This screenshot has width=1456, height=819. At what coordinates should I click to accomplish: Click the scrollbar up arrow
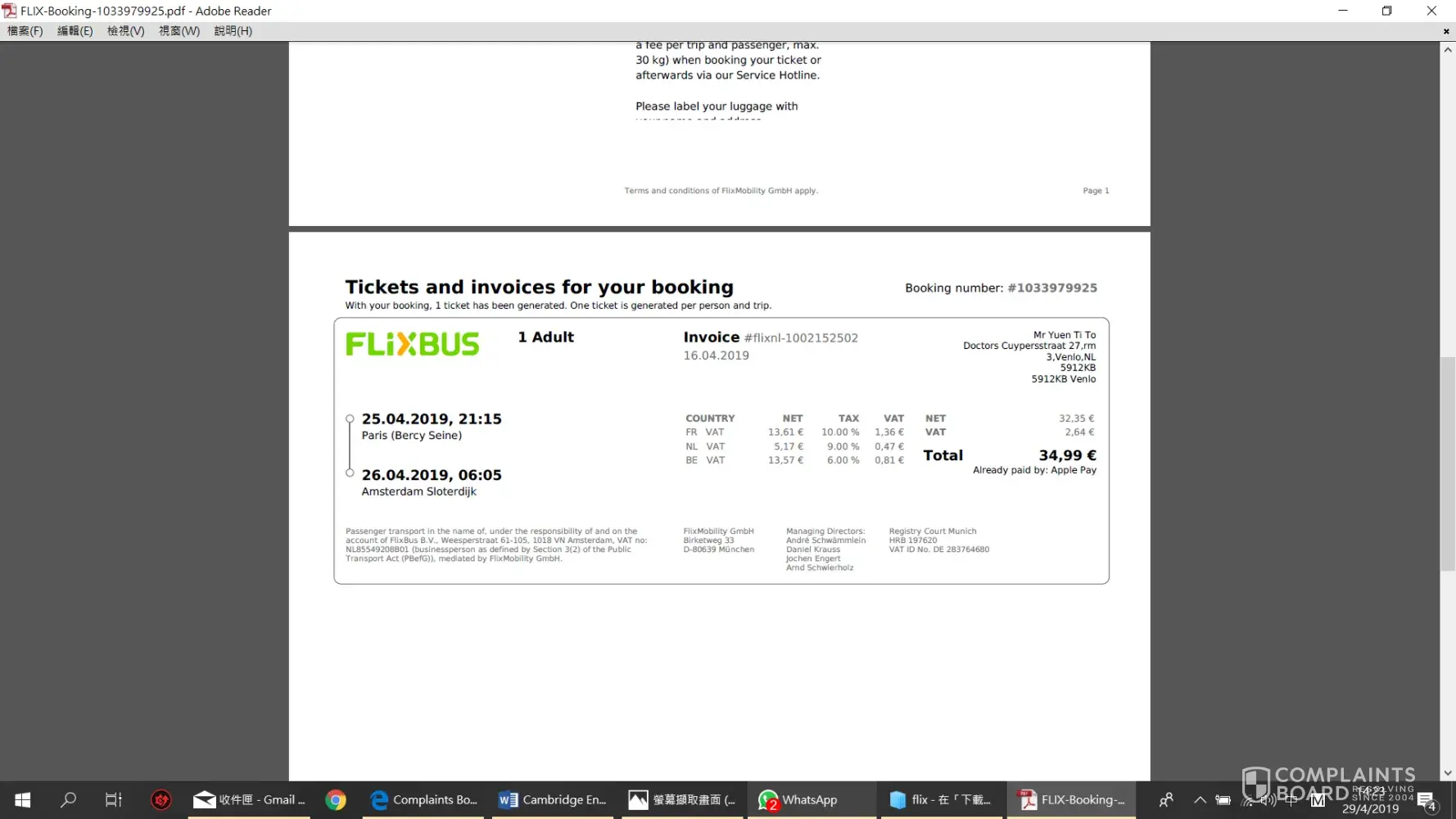(x=1448, y=50)
